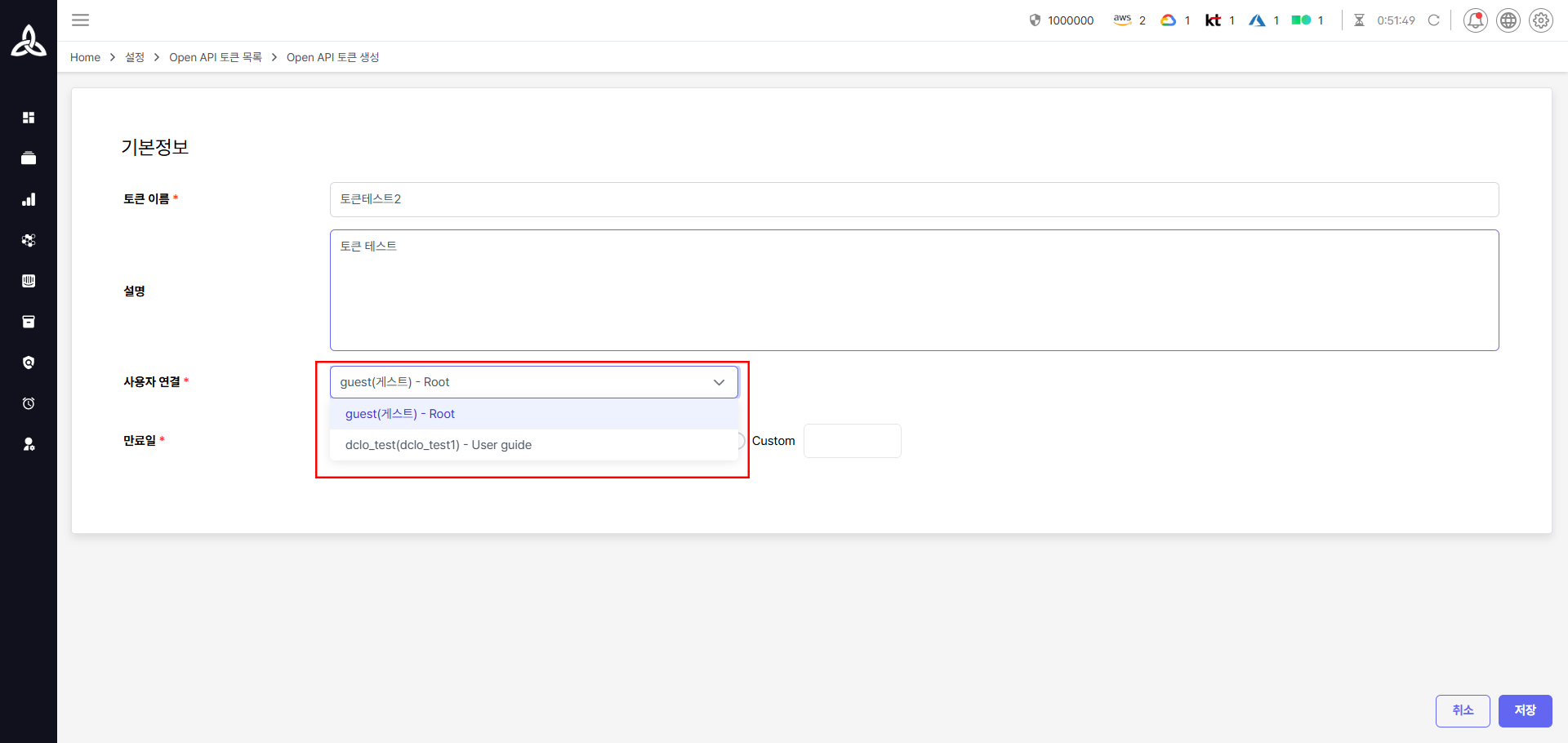Click the 저장 button
Viewport: 1568px width, 743px height.
click(x=1525, y=710)
